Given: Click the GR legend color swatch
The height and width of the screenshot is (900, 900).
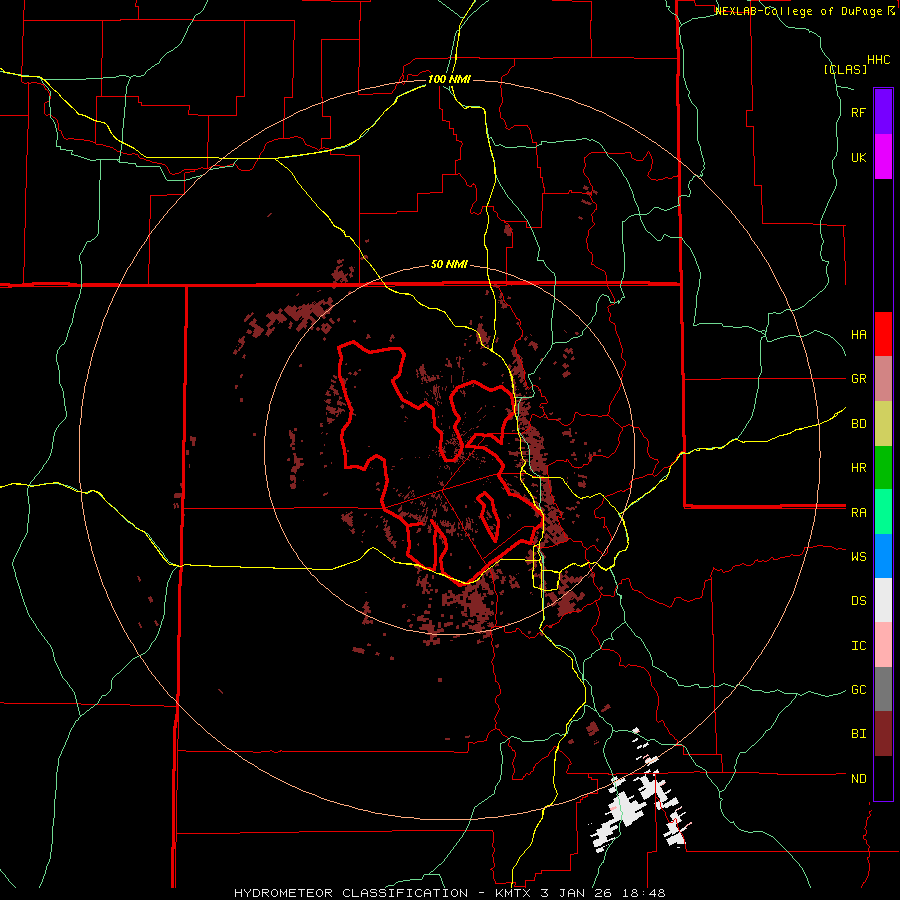Looking at the screenshot, I should pyautogui.click(x=883, y=379).
